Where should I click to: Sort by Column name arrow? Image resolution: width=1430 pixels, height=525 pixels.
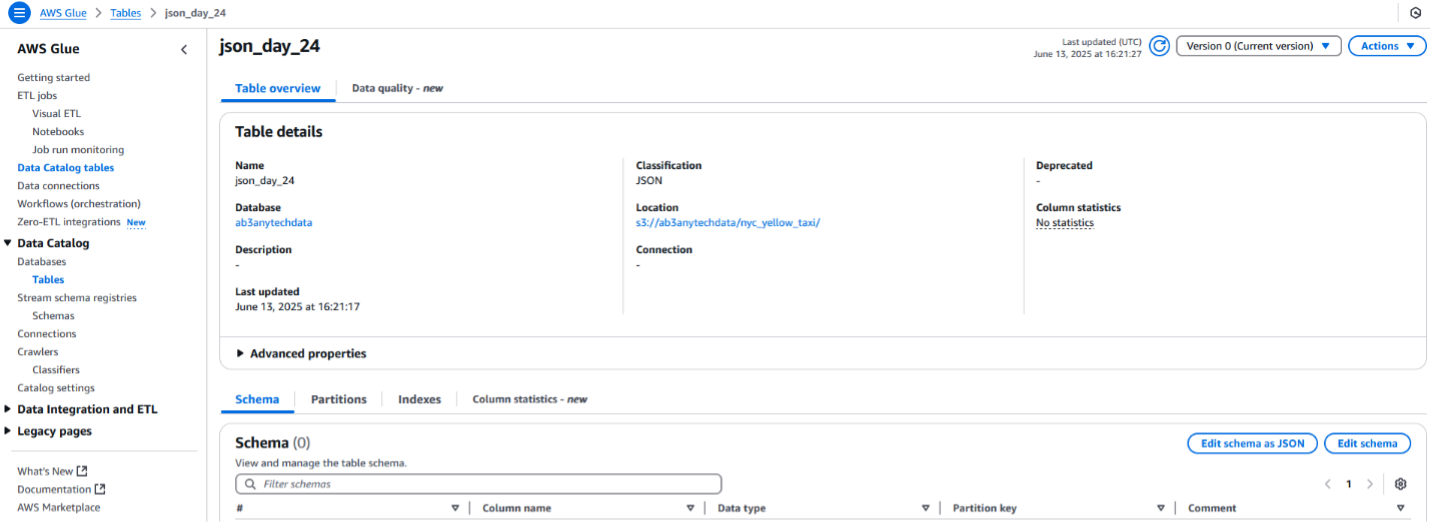[690, 508]
